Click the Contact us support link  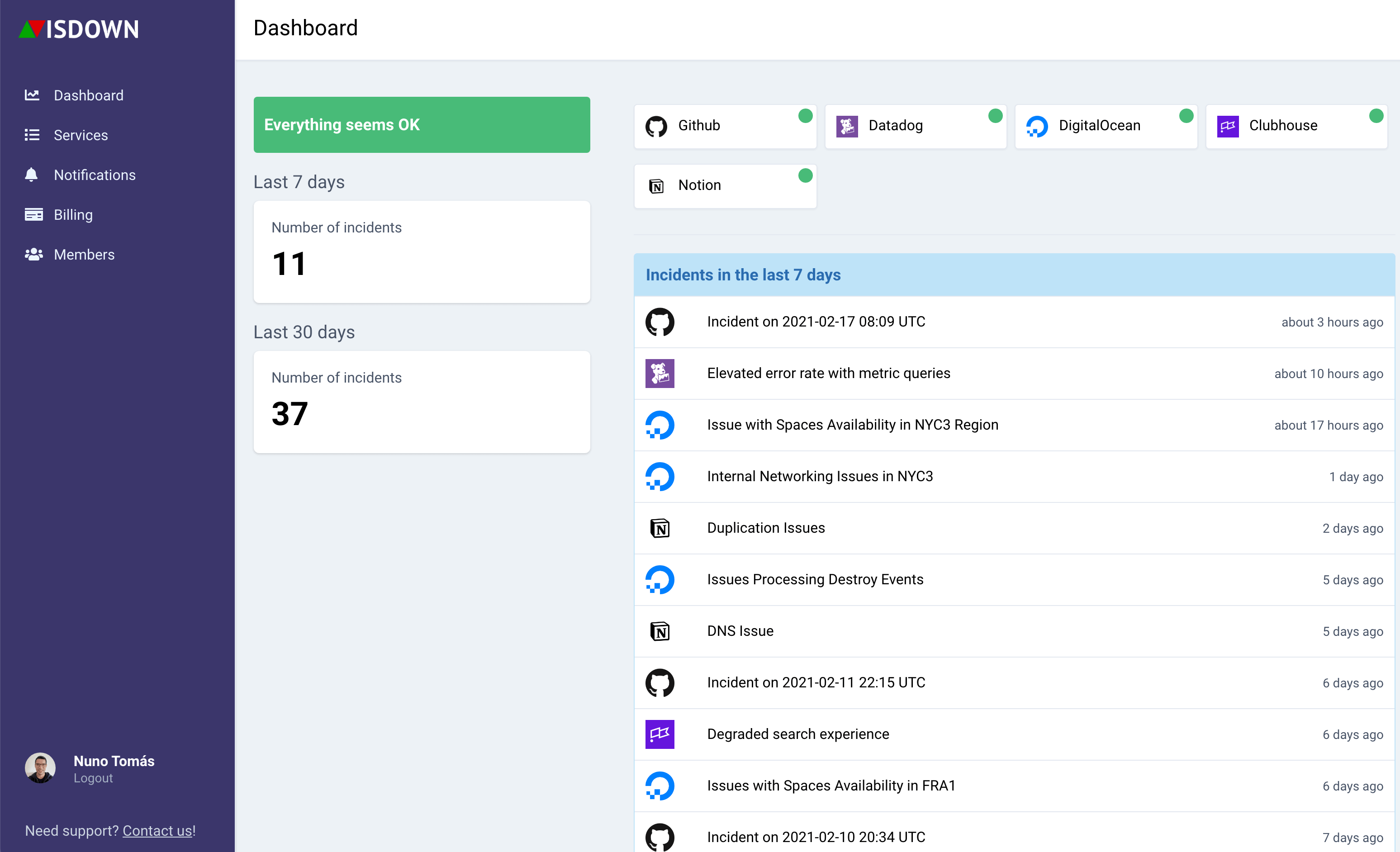click(x=157, y=830)
